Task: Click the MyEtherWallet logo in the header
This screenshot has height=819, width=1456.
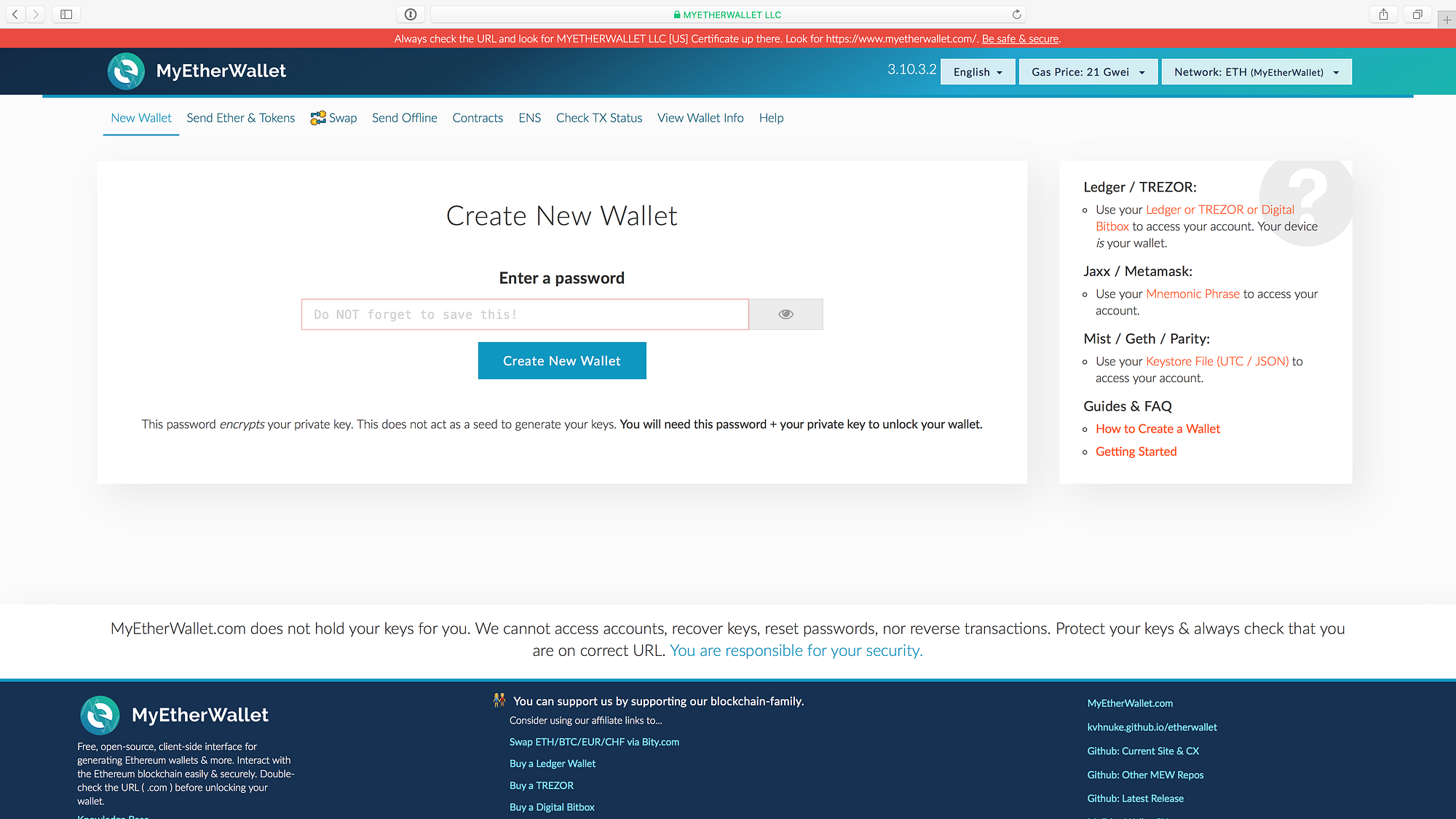Action: (x=126, y=71)
